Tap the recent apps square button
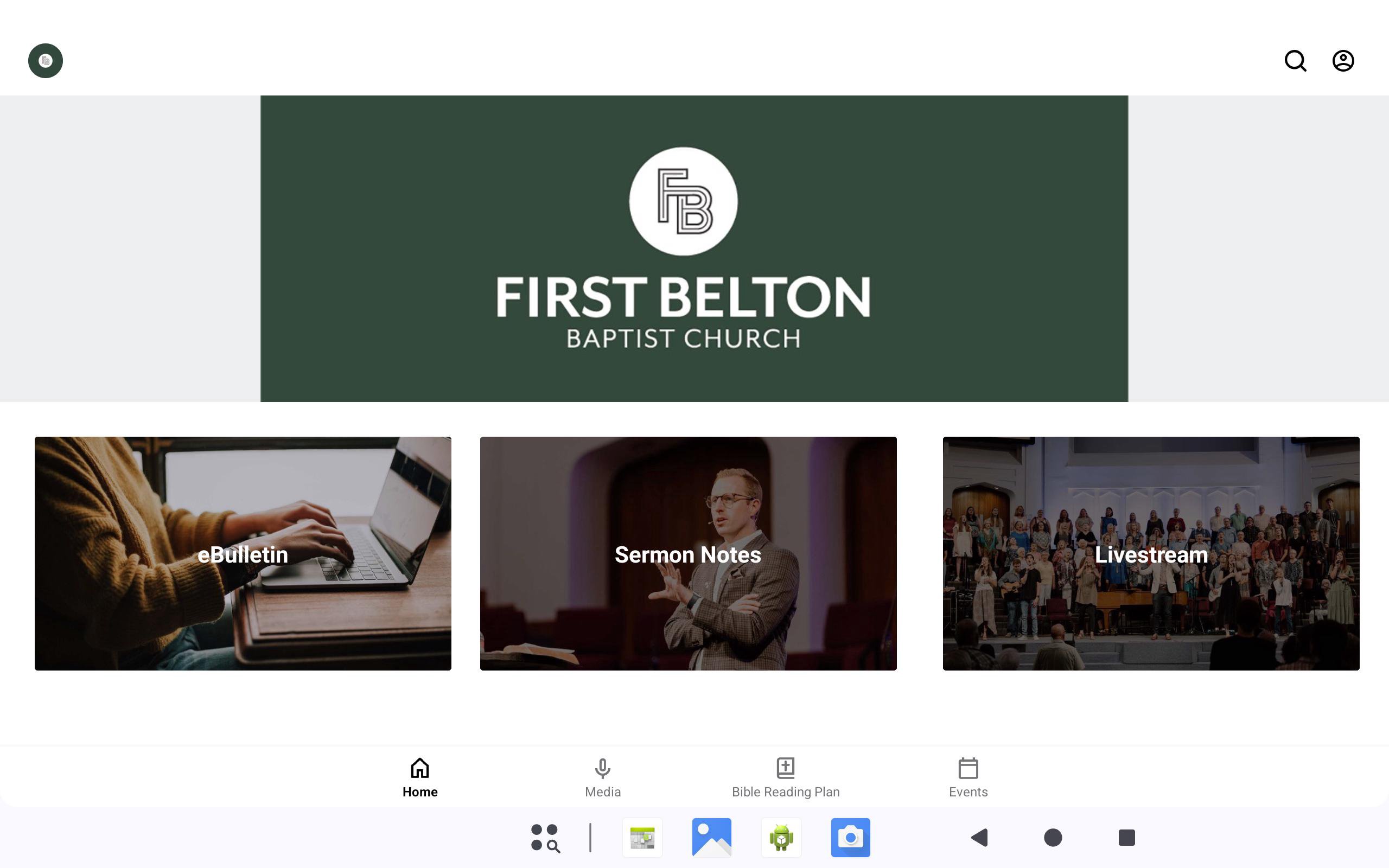 click(x=1127, y=838)
